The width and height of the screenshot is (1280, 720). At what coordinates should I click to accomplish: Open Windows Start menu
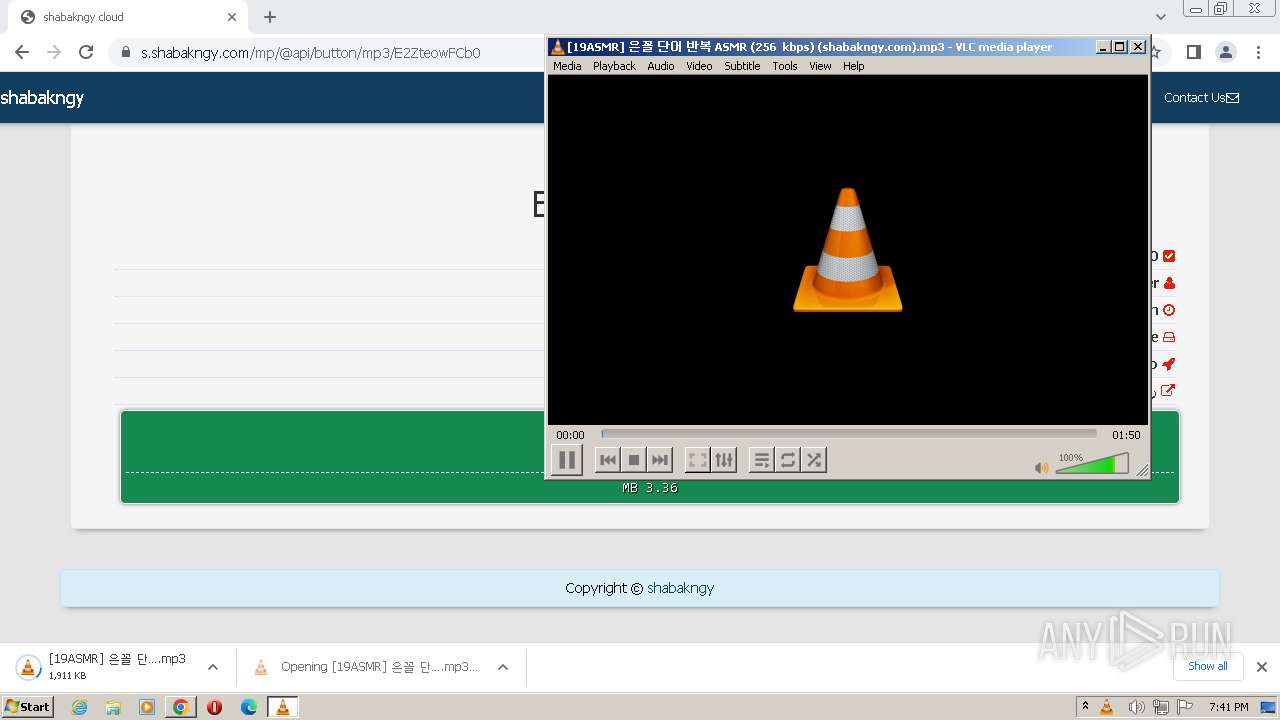27,707
